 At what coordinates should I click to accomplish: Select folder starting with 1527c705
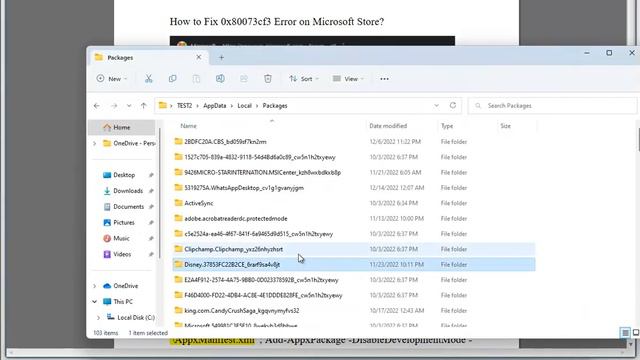(354, 157)
